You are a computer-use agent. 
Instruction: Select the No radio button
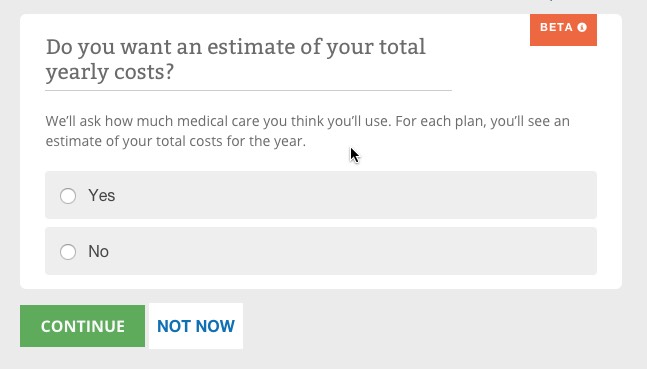68,252
